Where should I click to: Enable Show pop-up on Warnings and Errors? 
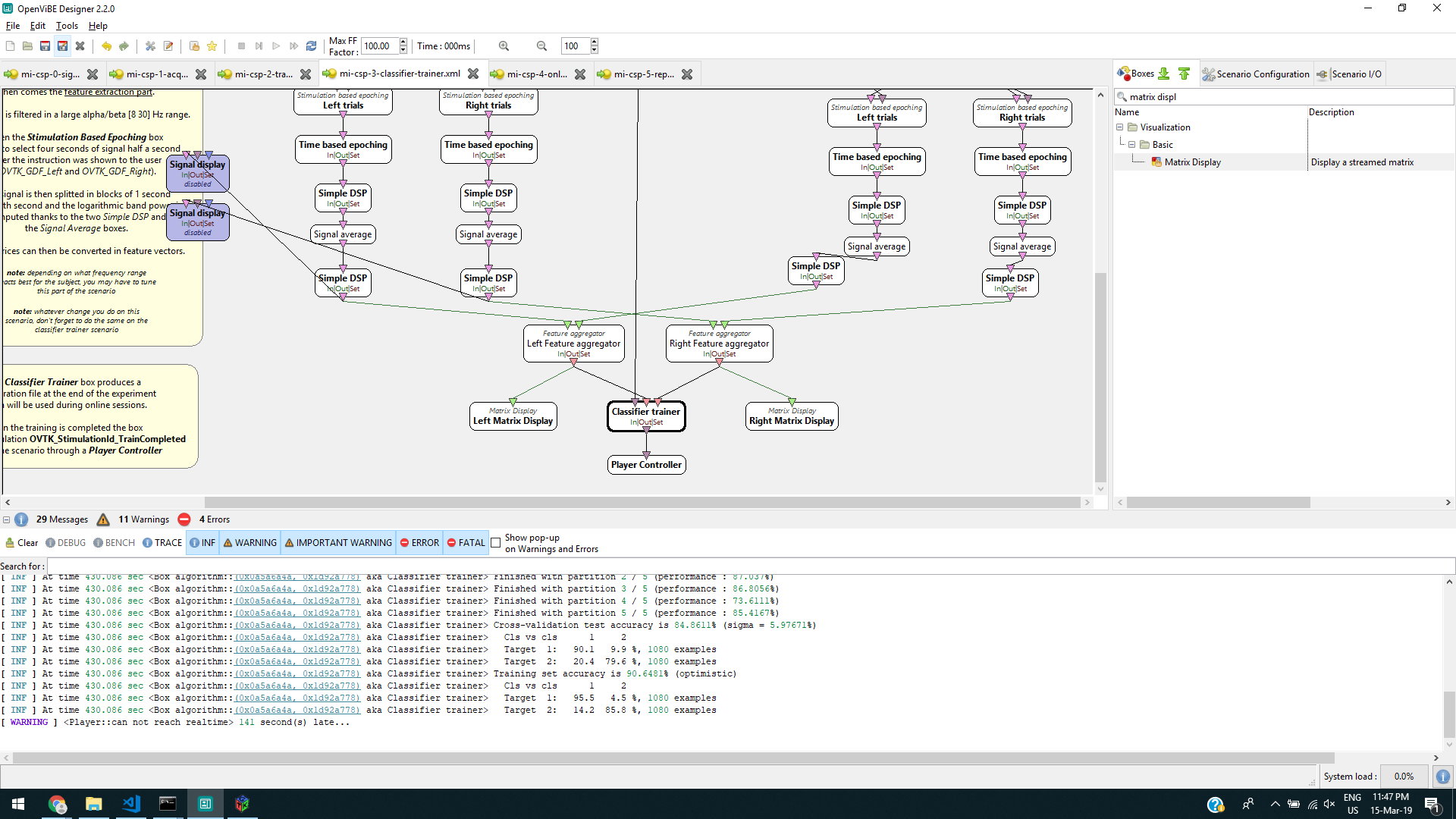click(x=496, y=543)
